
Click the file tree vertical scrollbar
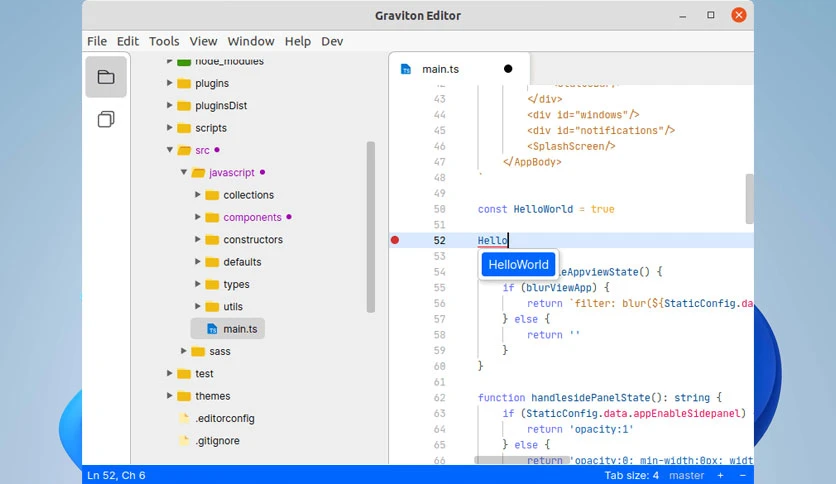(371, 227)
